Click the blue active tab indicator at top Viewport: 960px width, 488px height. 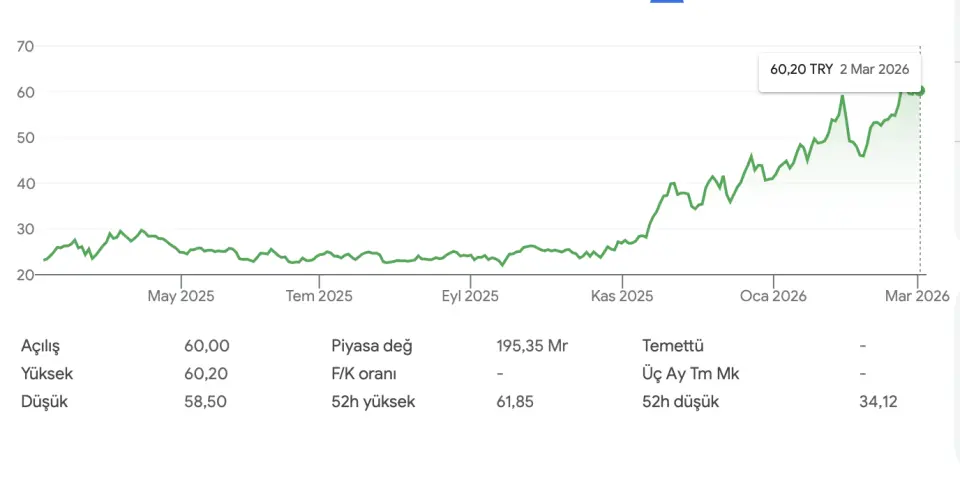(666, 2)
